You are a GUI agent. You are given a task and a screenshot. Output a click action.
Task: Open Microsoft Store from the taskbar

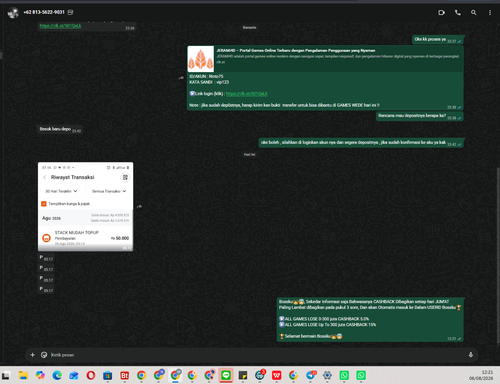pyautogui.click(x=107, y=376)
